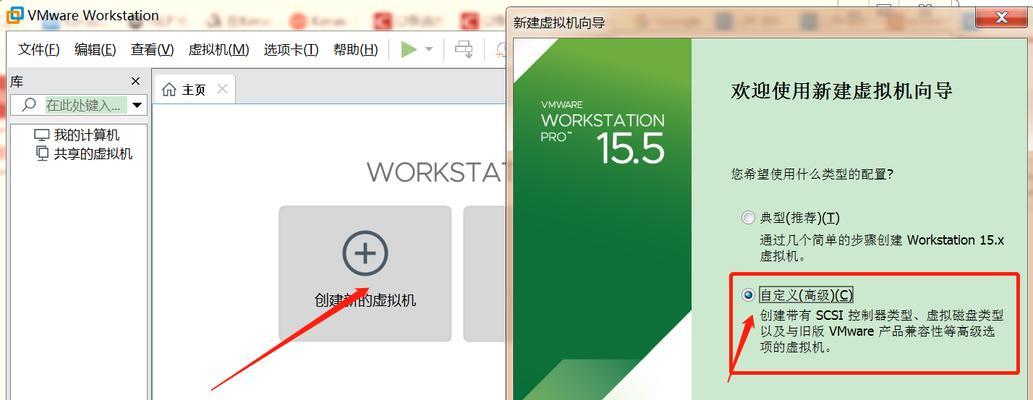1033x400 pixels.
Task: Click the green power-on play icon
Action: 409,49
